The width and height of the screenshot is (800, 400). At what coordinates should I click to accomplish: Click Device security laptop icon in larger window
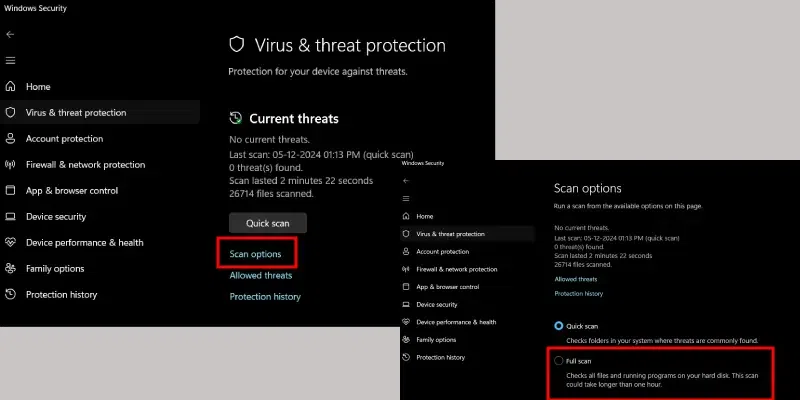(x=10, y=216)
